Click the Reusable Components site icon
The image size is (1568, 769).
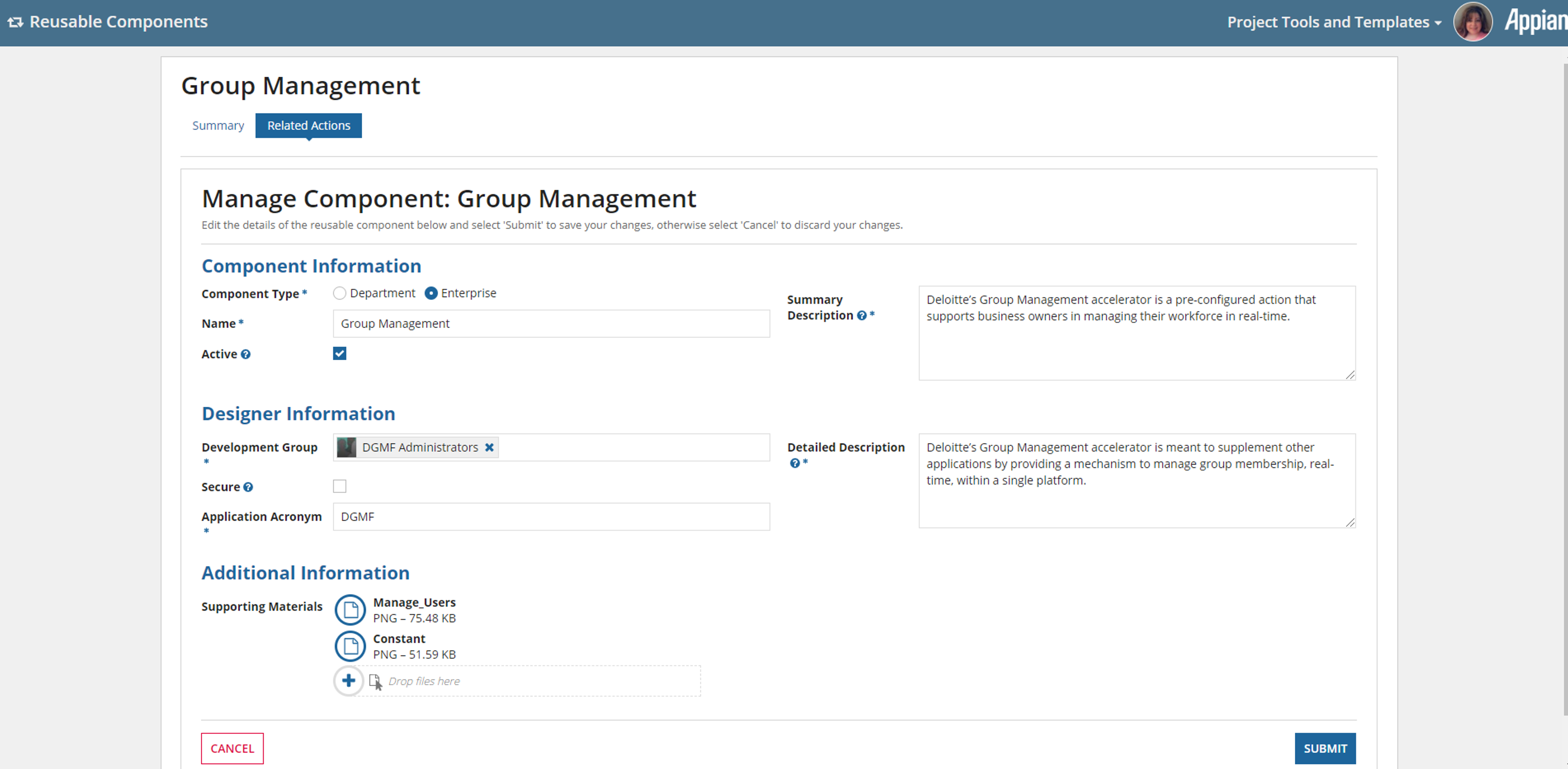15,22
